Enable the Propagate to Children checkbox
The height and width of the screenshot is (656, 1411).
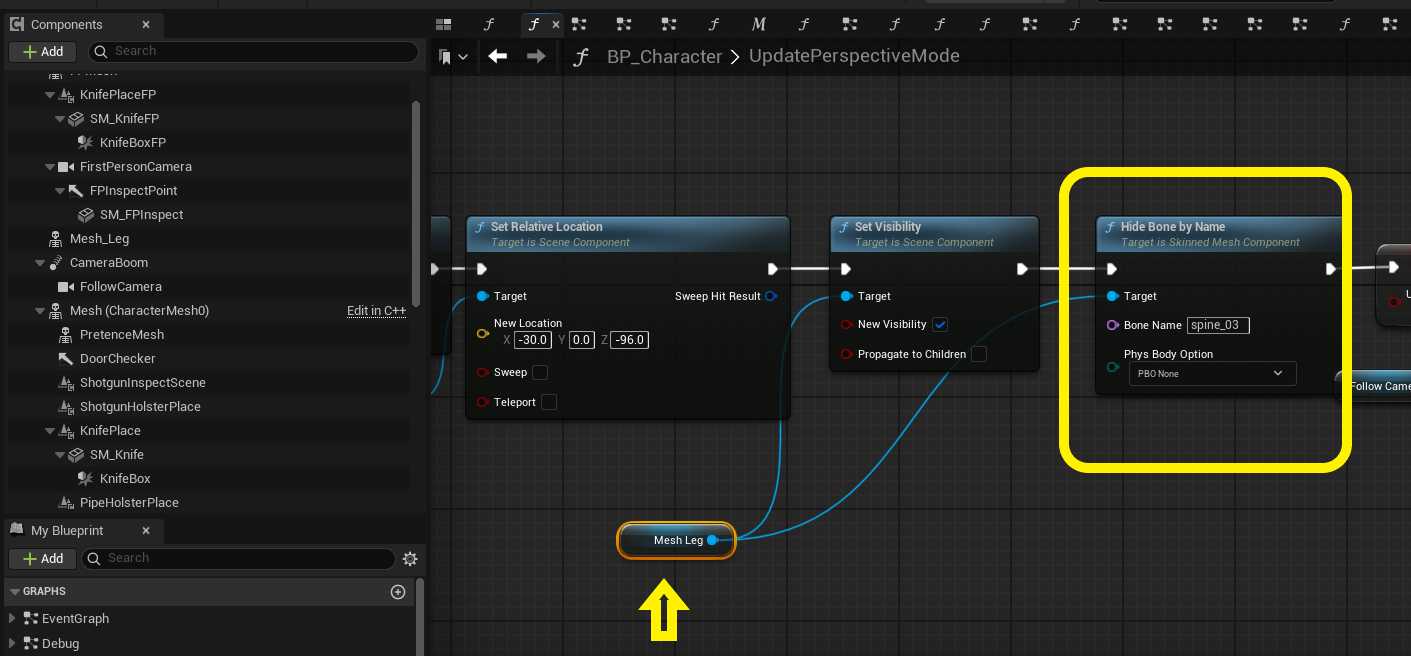[x=979, y=354]
